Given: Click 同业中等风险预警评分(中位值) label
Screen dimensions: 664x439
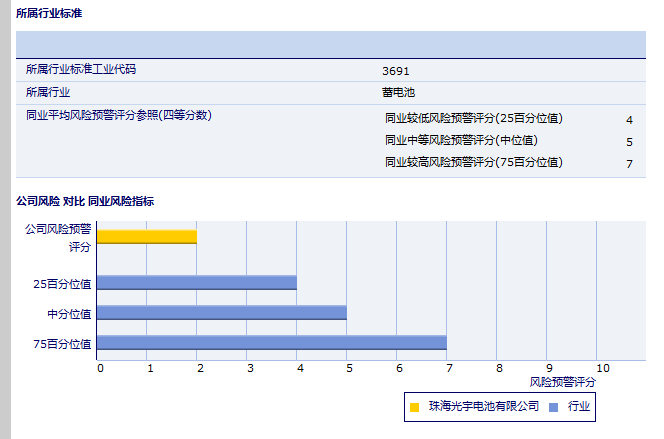Looking at the screenshot, I should (461, 140).
